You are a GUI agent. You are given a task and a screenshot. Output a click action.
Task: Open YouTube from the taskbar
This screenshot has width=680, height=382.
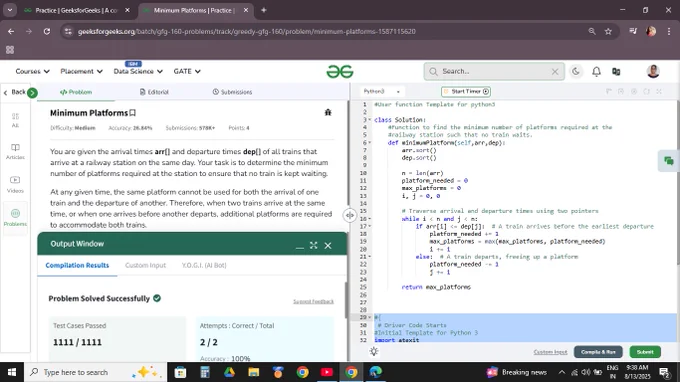327,372
